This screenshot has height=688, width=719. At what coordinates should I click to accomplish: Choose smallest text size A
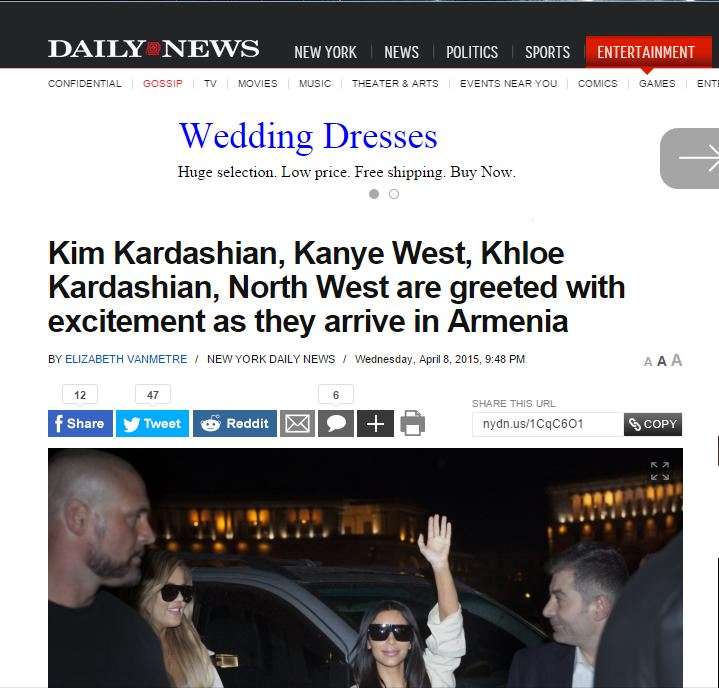[x=648, y=362]
